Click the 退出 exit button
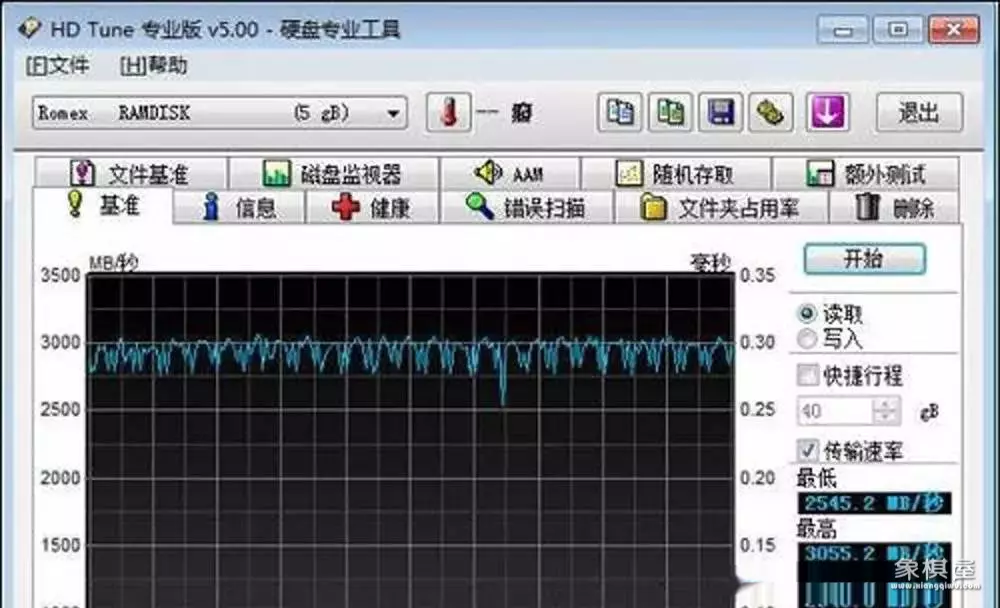The height and width of the screenshot is (608, 1000). coord(919,112)
